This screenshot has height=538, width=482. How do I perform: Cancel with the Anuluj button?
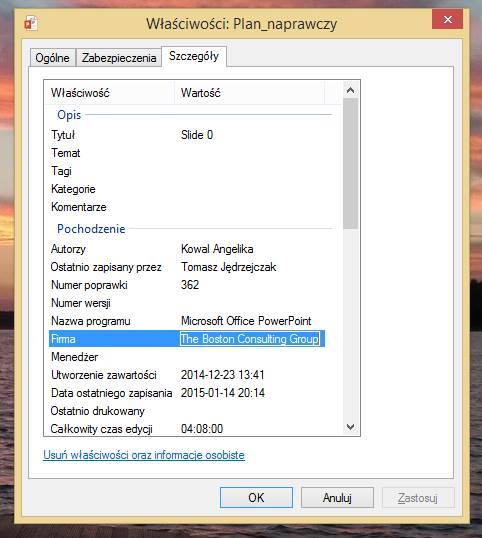coord(337,498)
